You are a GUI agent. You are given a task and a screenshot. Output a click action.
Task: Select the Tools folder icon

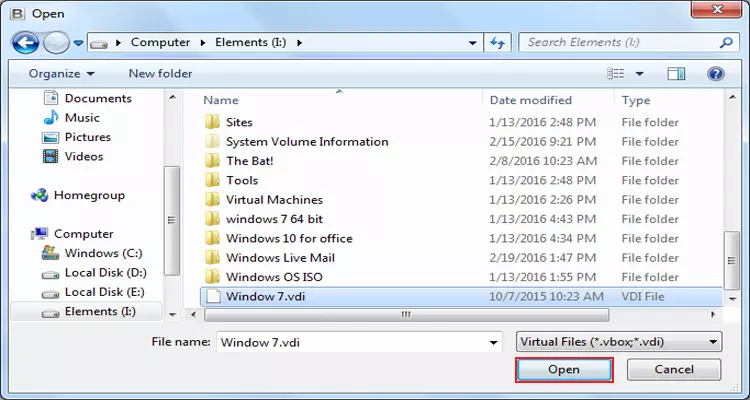(x=212, y=180)
